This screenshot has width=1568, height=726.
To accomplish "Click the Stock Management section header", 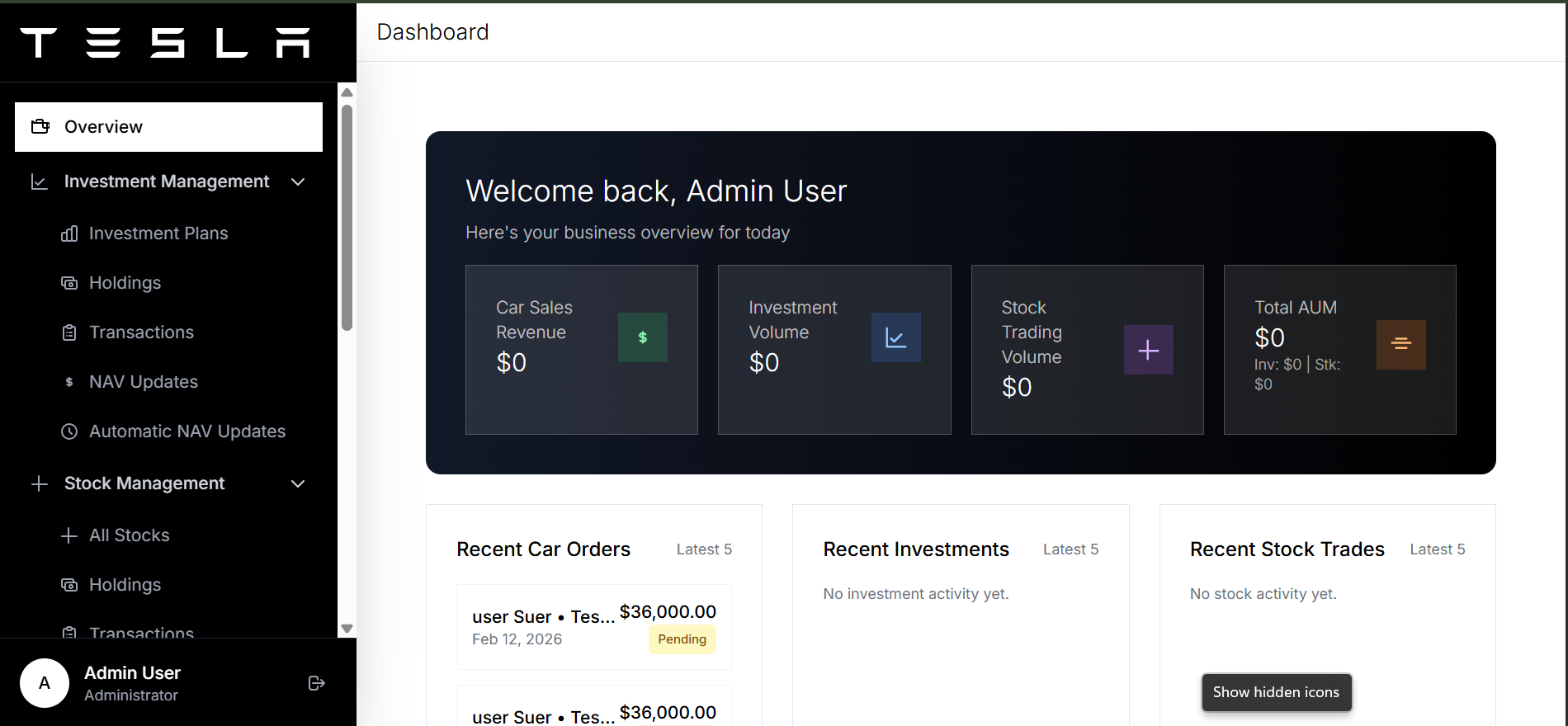I will [x=168, y=483].
